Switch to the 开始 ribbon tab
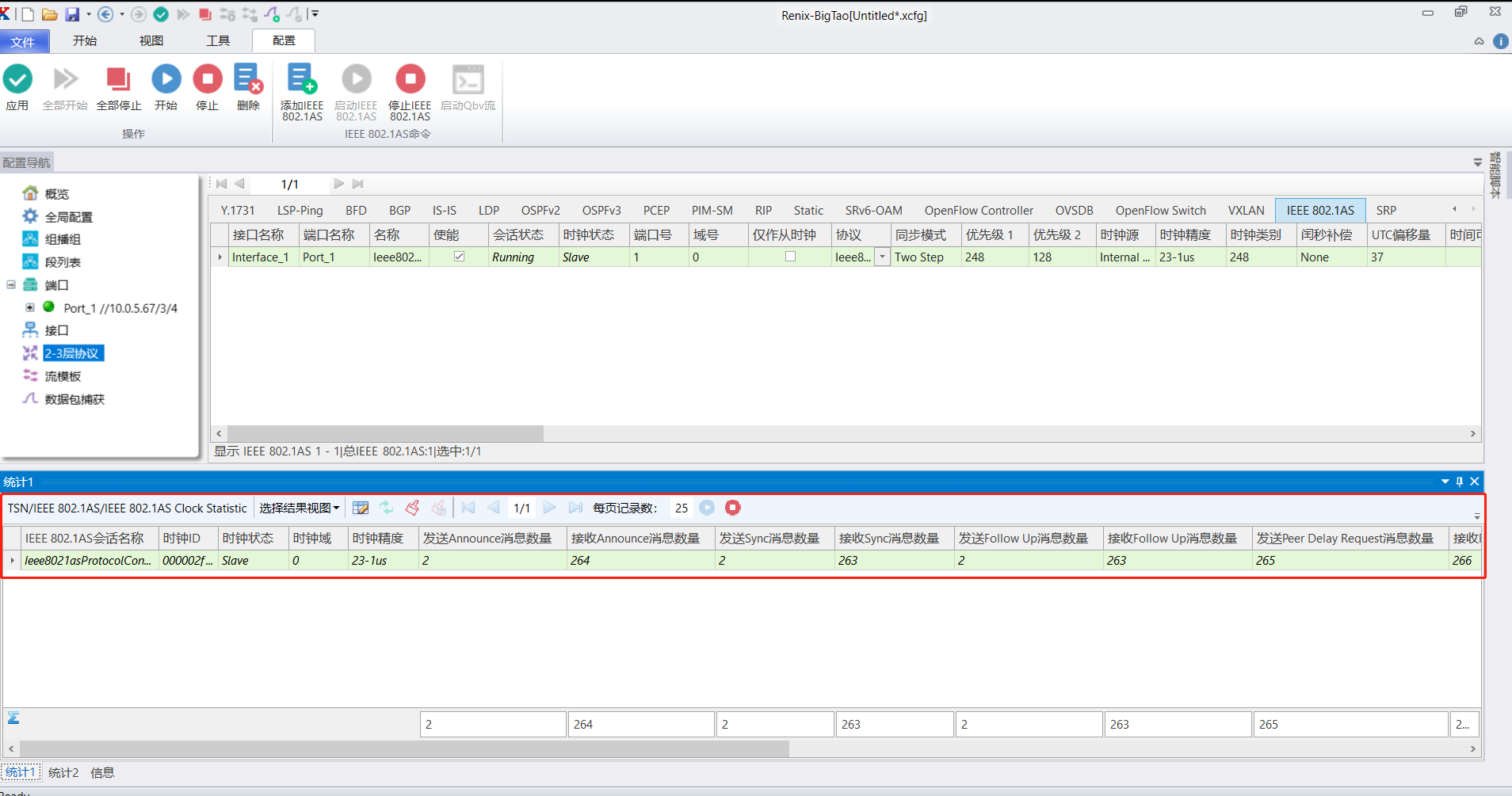The width and height of the screenshot is (1512, 796). pos(85,40)
